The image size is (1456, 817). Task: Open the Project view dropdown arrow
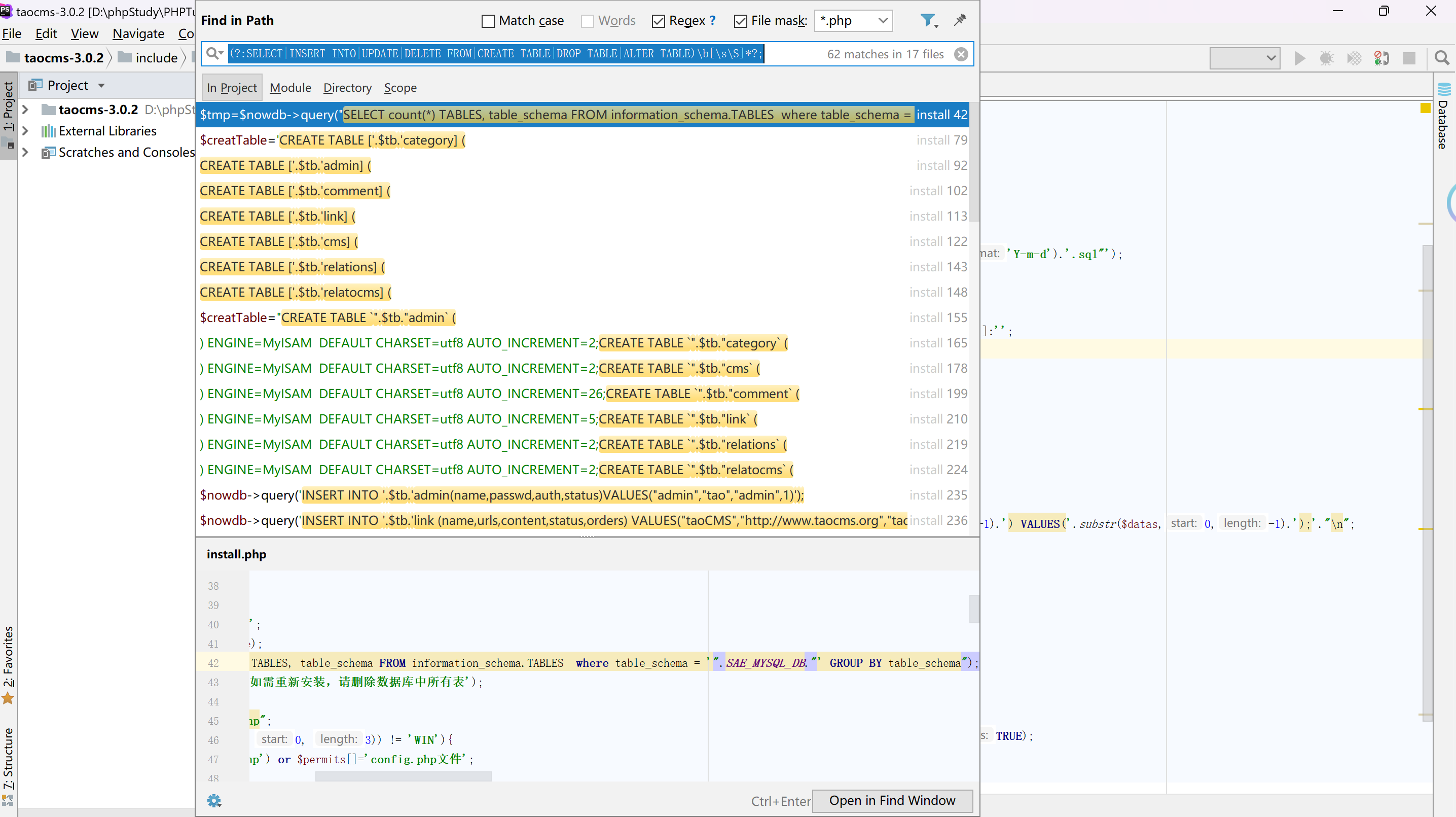(x=102, y=85)
